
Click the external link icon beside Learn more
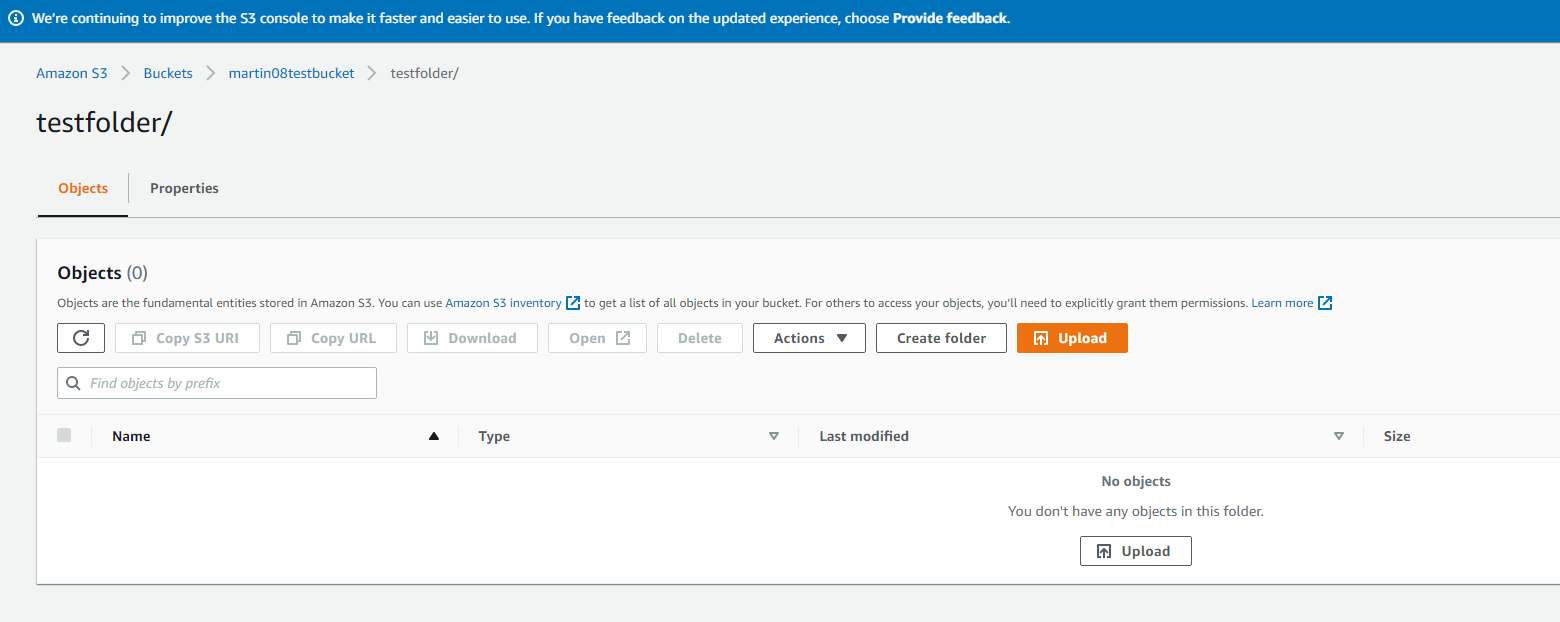(x=1325, y=302)
